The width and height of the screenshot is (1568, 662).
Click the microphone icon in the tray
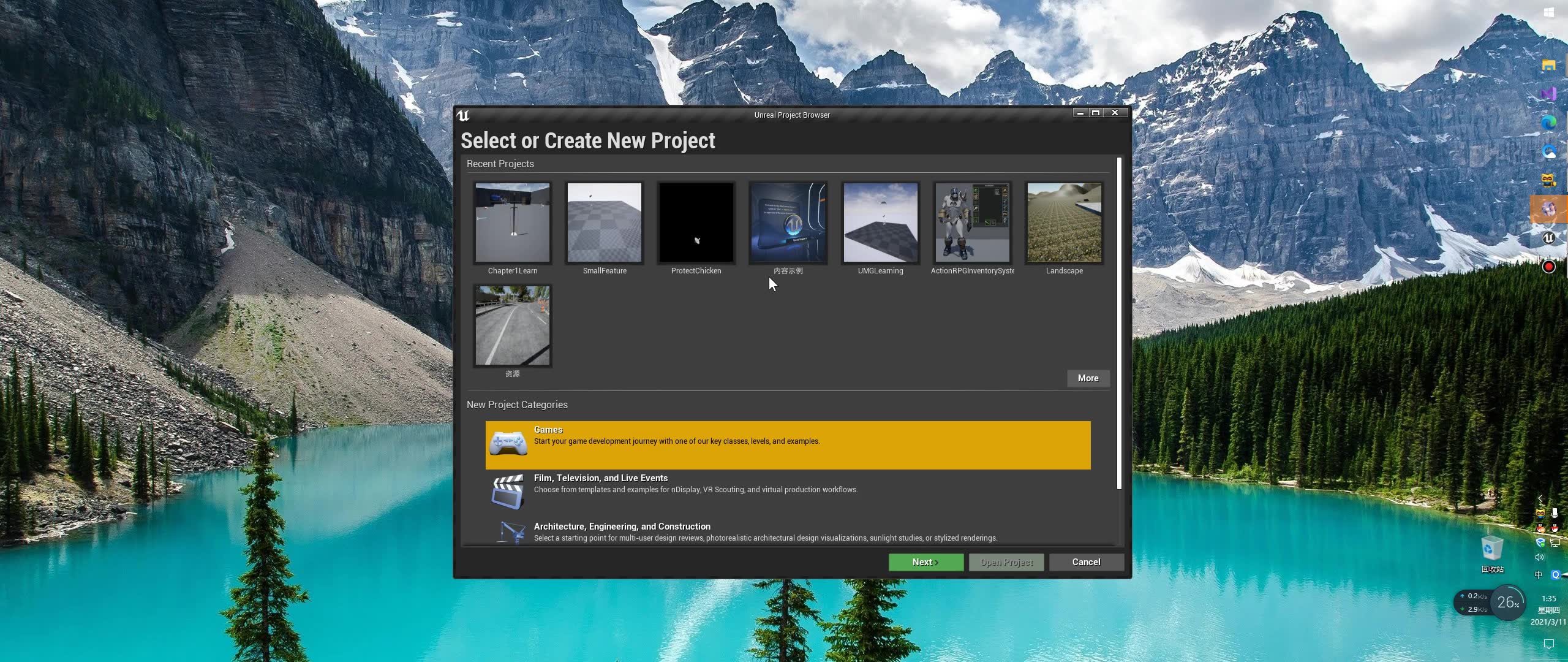pos(1555,512)
